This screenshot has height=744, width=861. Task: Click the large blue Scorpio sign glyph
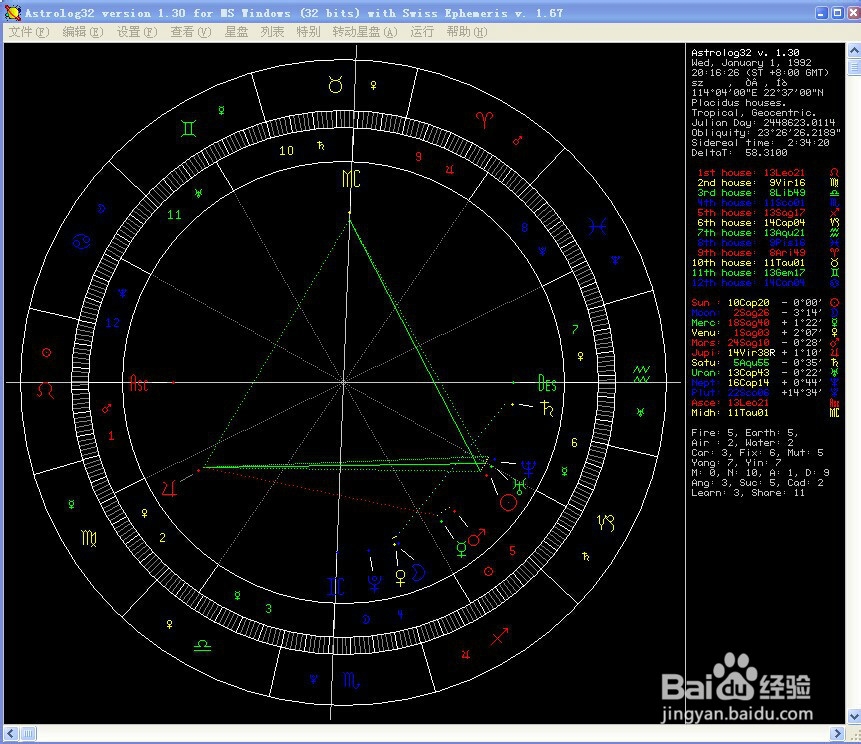point(351,681)
